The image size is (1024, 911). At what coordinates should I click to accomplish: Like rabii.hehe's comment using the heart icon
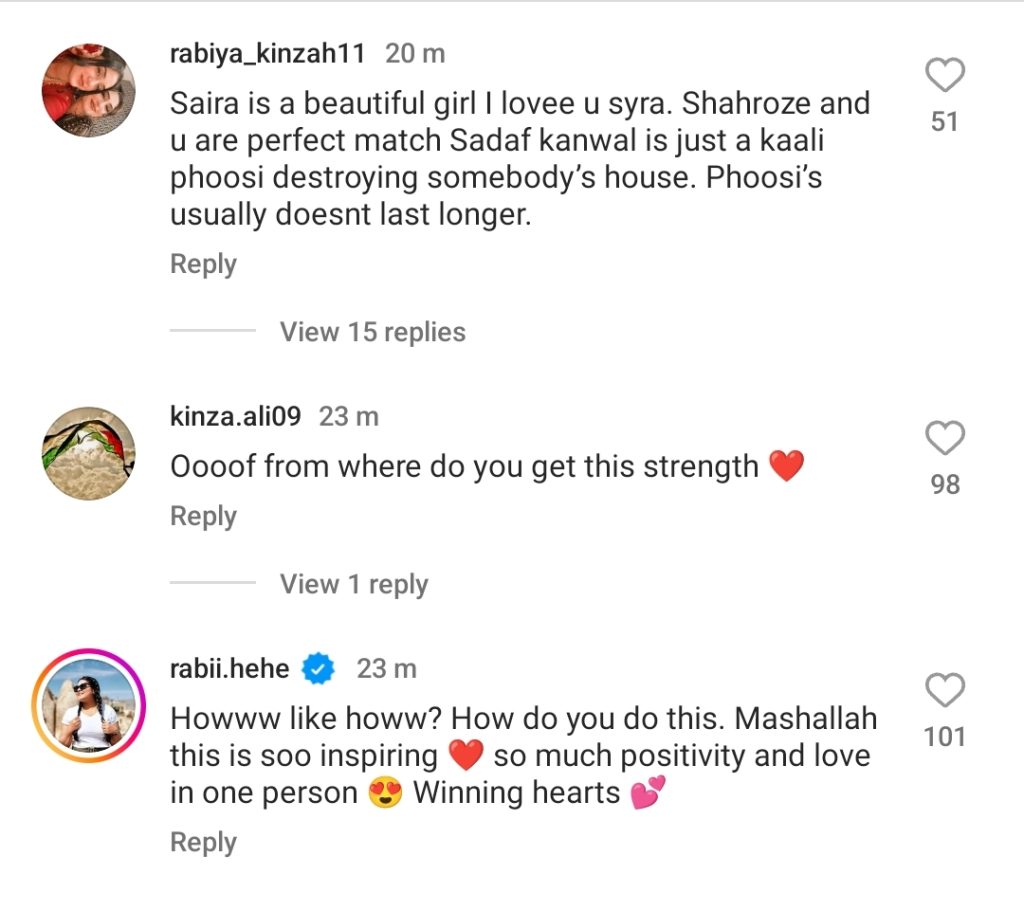coord(945,691)
